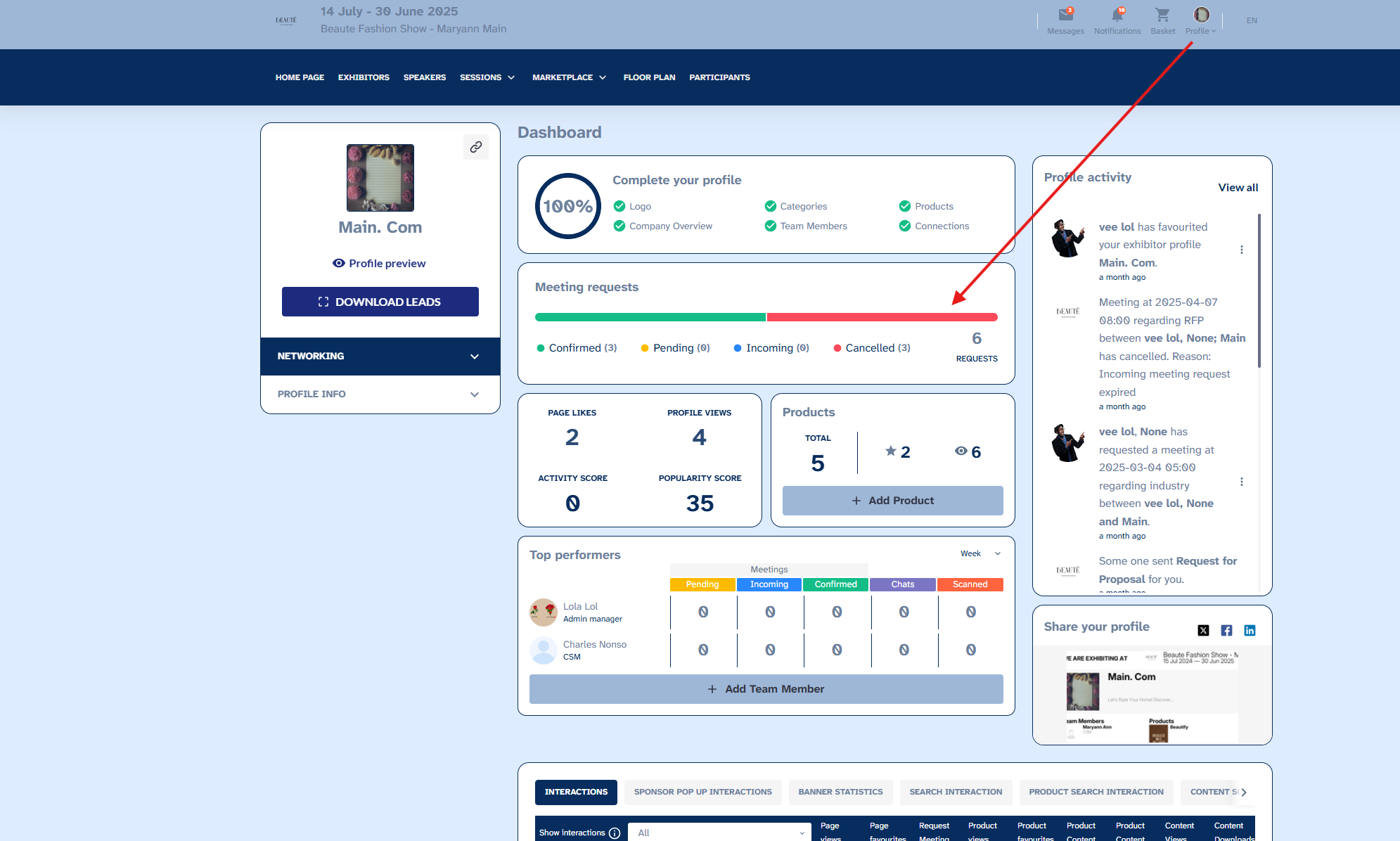Viewport: 1400px width, 841px height.
Task: Click the Show interactions All field
Action: (x=719, y=833)
